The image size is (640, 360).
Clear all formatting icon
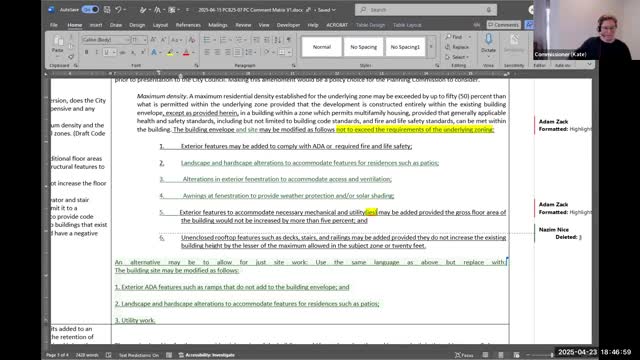[x=191, y=40]
